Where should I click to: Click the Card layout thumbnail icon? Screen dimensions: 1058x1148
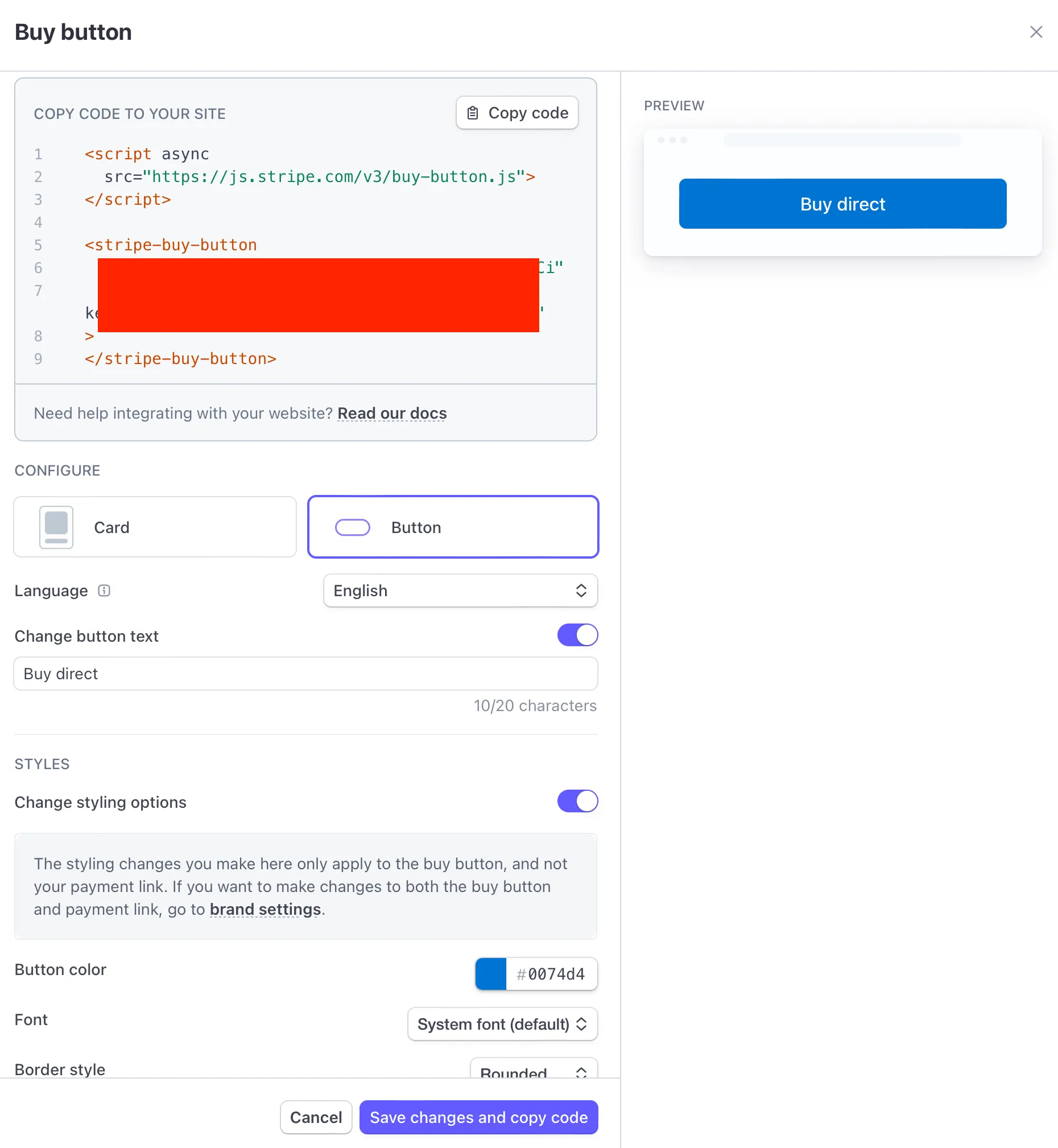point(56,527)
